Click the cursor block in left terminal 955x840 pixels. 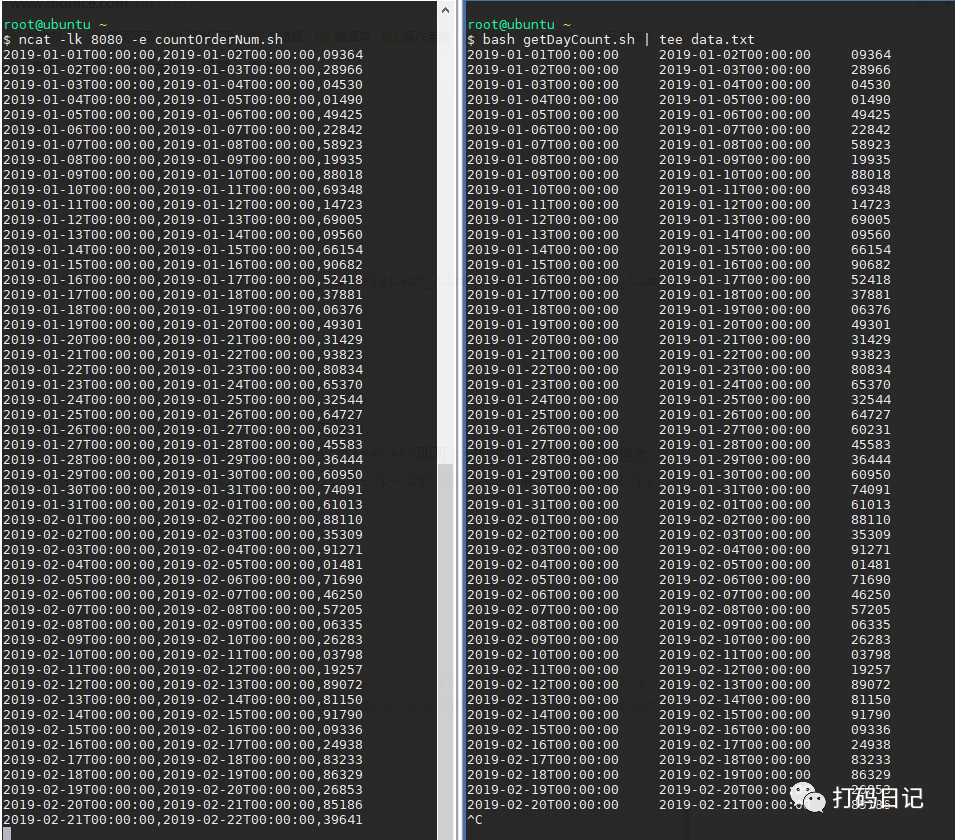tap(7, 834)
